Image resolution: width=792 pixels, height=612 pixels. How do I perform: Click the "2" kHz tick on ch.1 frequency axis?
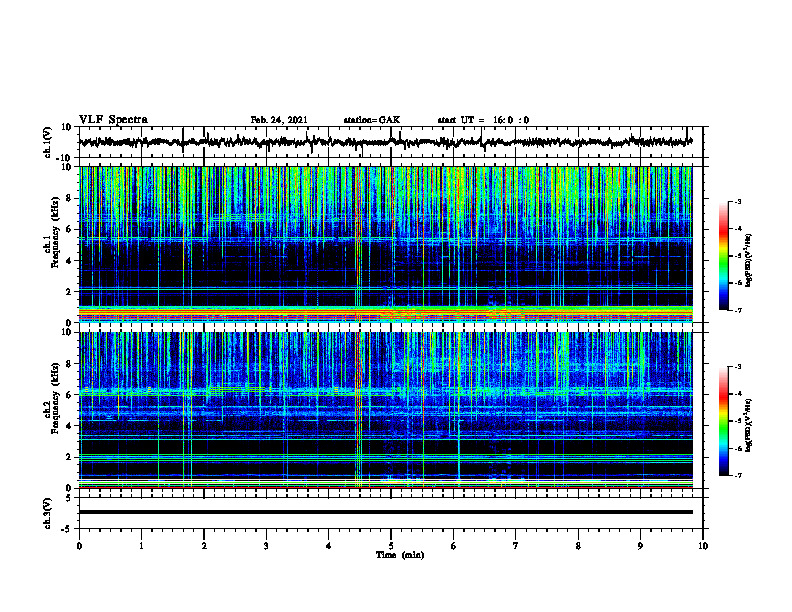69,292
